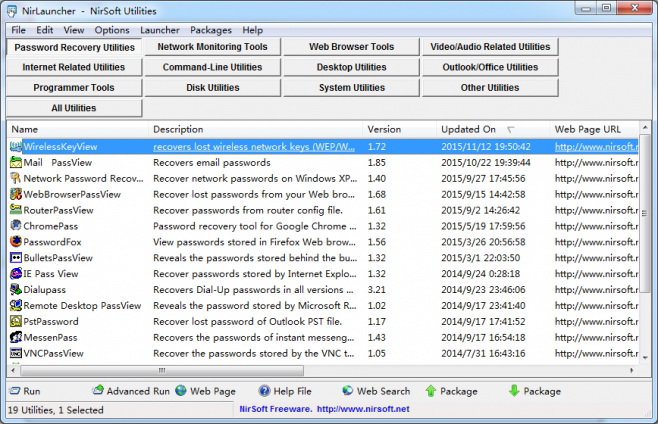Click the MessenPass icon
The width and height of the screenshot is (658, 424).
(x=16, y=337)
